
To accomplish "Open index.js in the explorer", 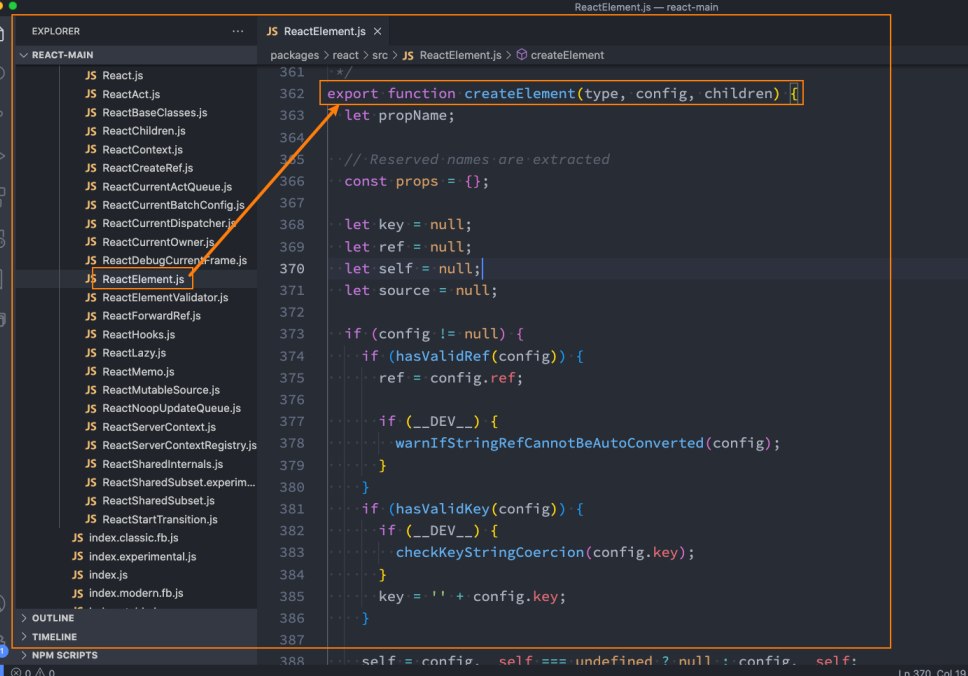I will pos(107,575).
